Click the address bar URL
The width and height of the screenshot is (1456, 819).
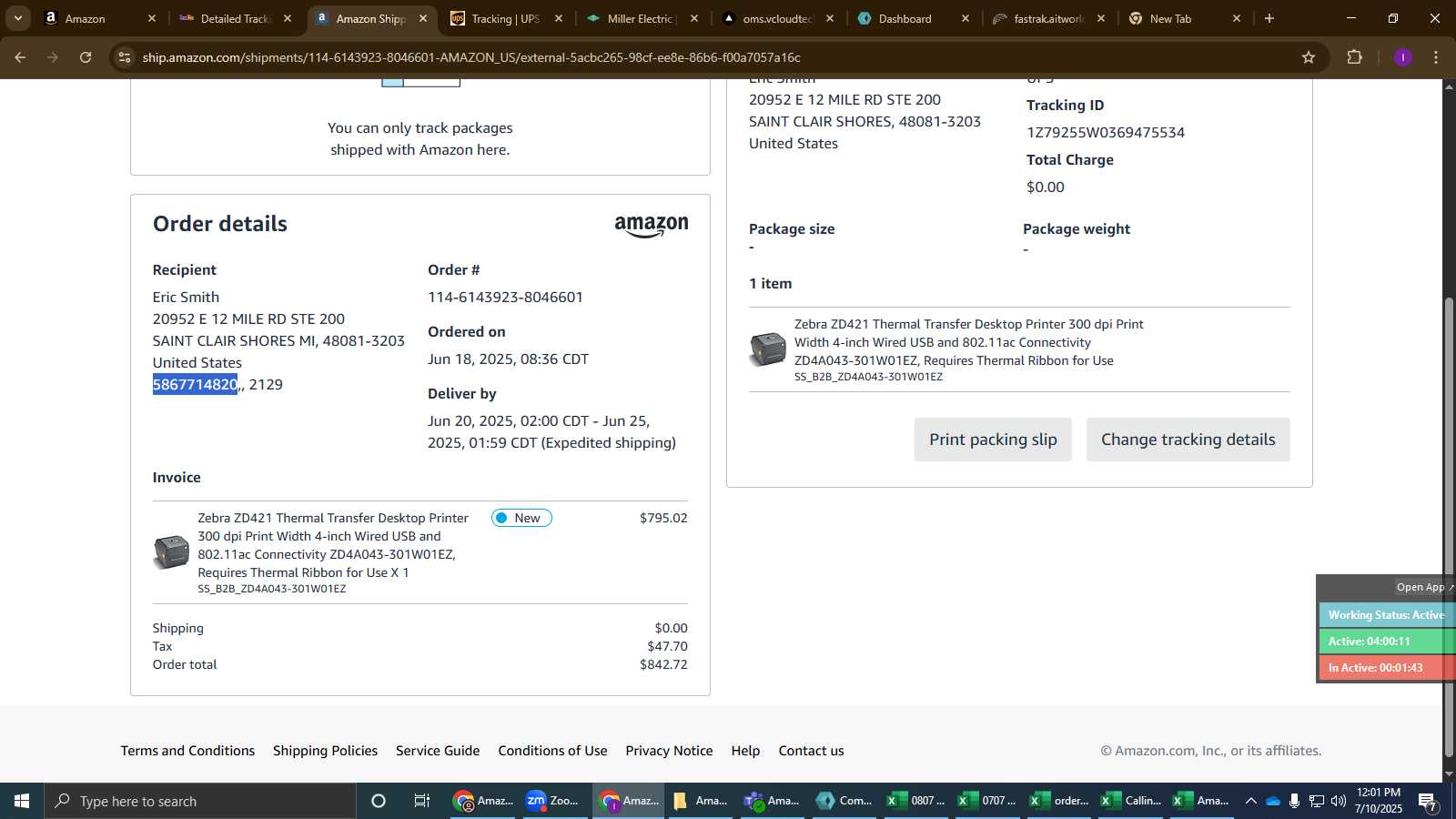tap(471, 57)
